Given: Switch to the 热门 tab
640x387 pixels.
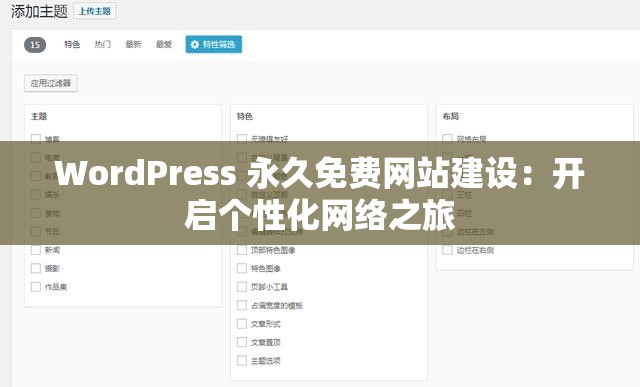Looking at the screenshot, I should tap(102, 44).
